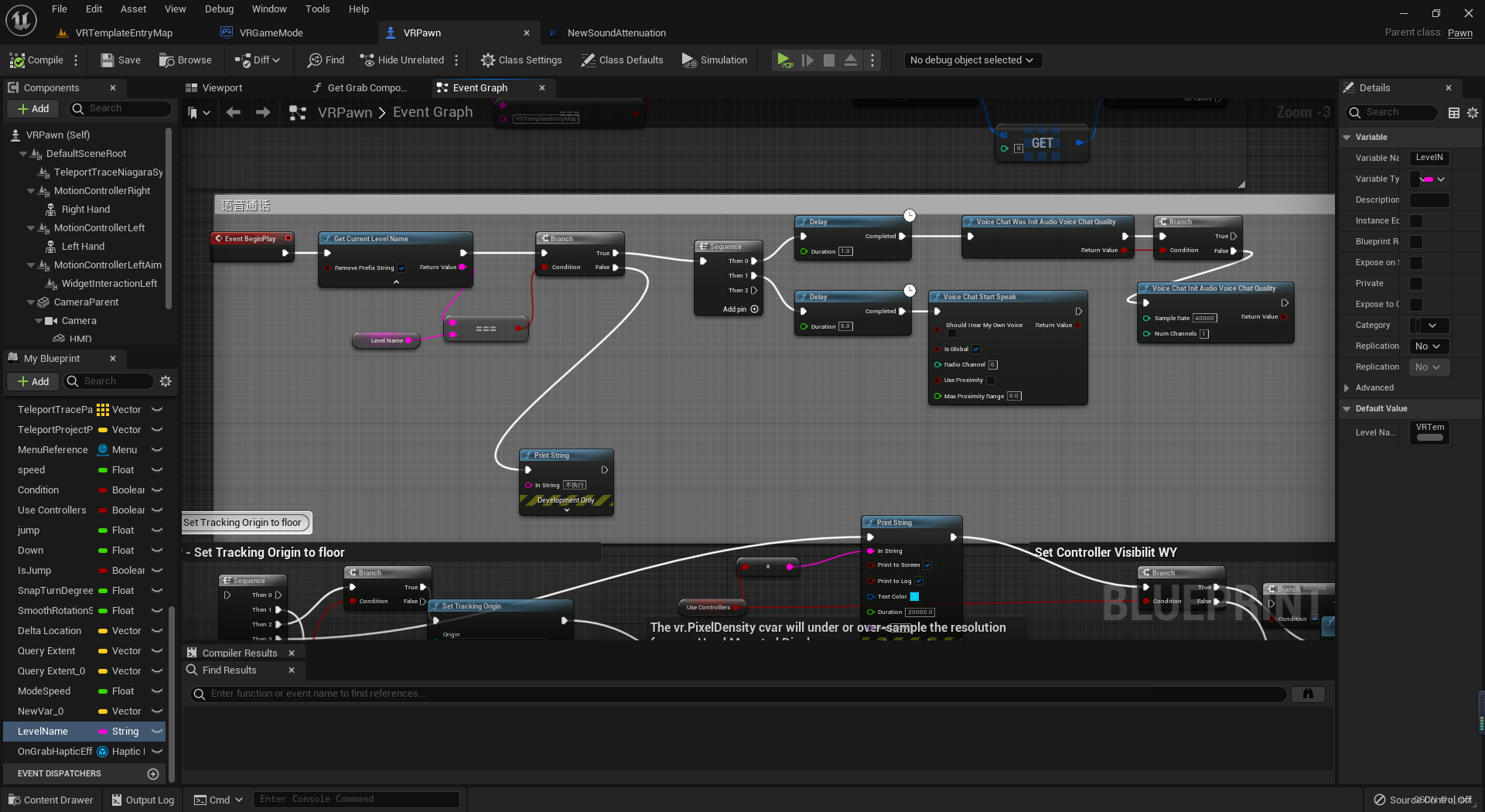Viewport: 1485px width, 812px height.
Task: Add a new Event Dispatcher
Action: pos(153,774)
